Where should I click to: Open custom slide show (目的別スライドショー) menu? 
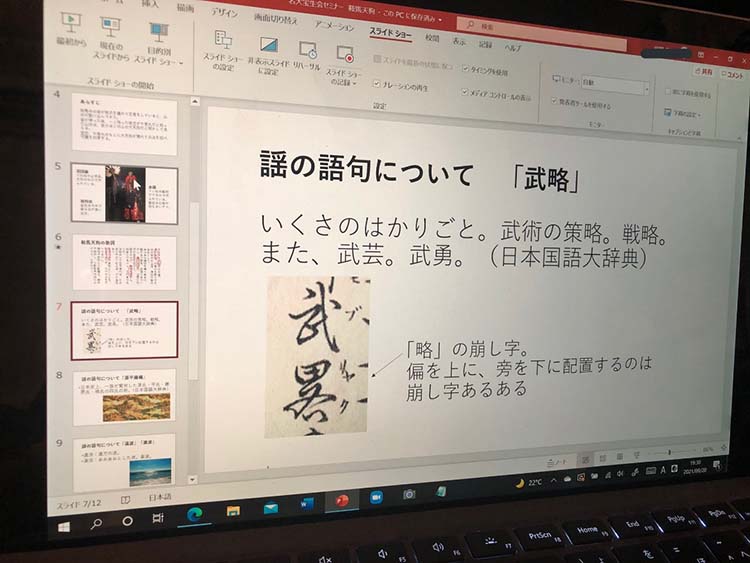(159, 44)
